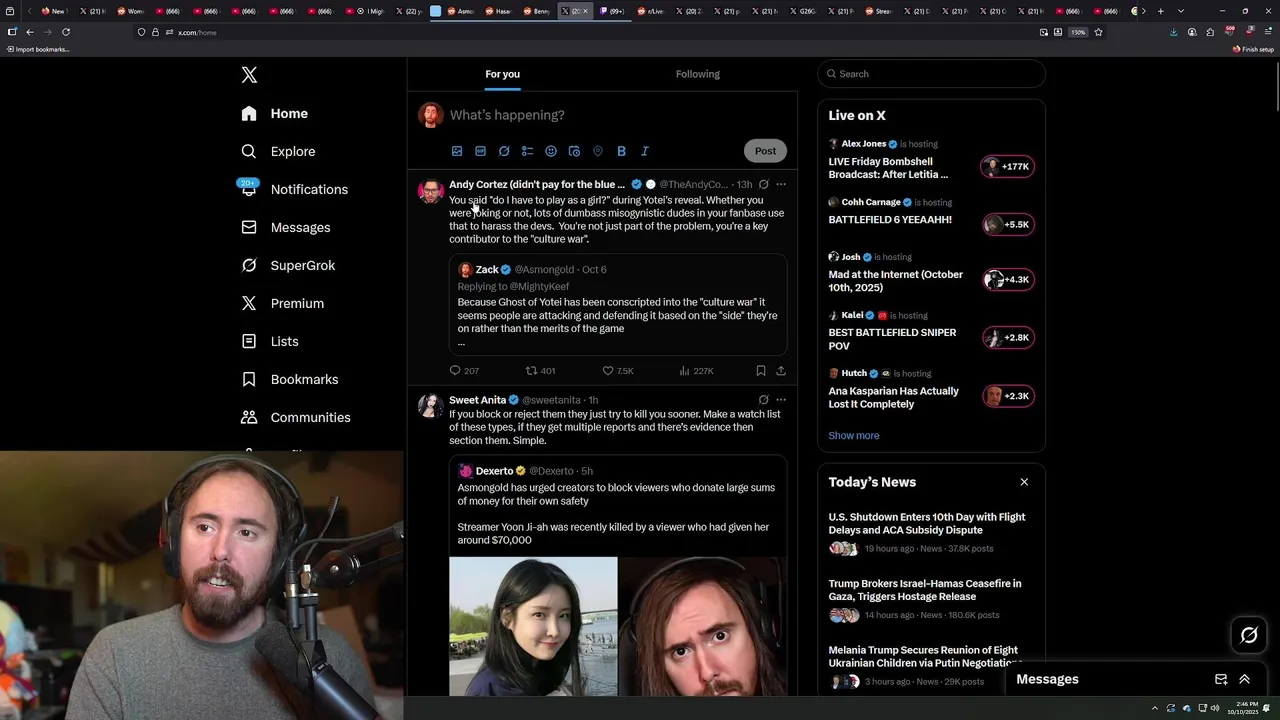Image resolution: width=1280 pixels, height=720 pixels.
Task: Open Alex Jones live broadcast
Action: (931, 161)
